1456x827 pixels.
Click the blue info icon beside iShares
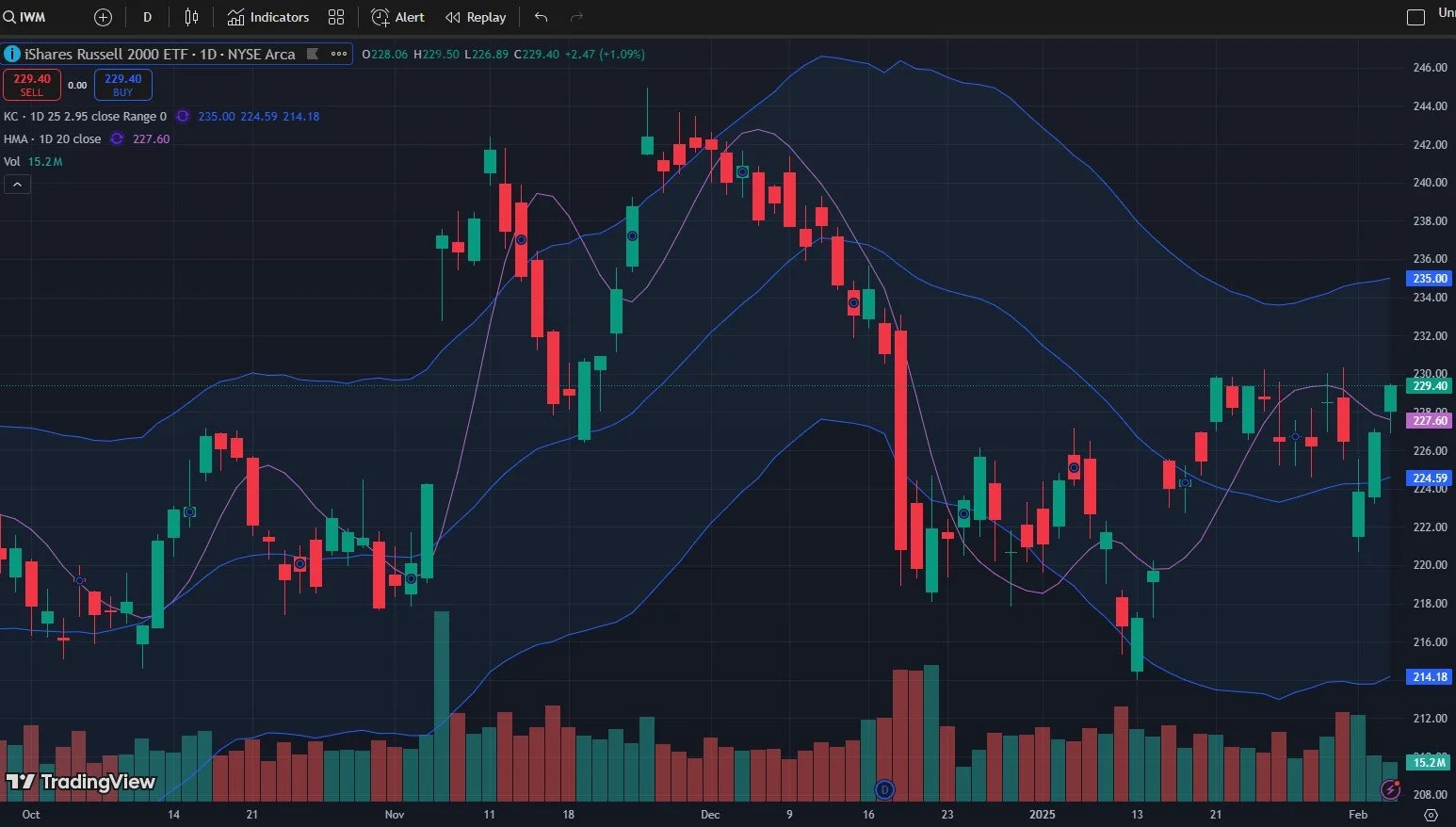(12, 54)
